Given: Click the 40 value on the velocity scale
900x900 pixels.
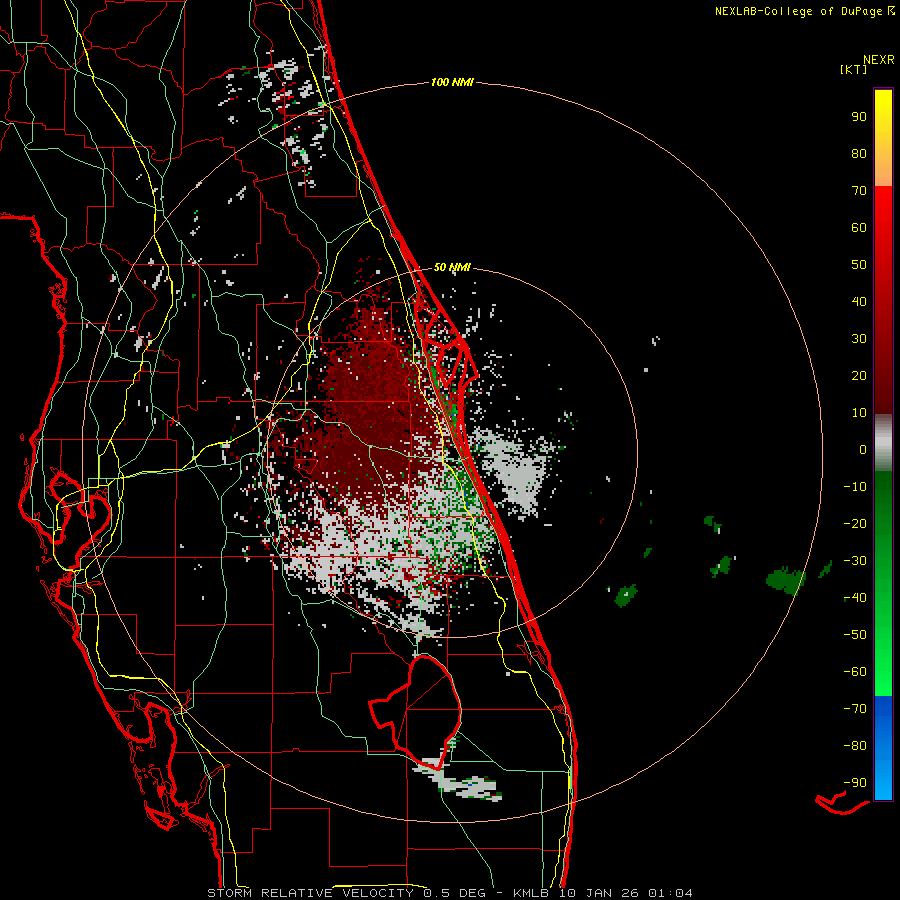Looking at the screenshot, I should click(x=859, y=301).
